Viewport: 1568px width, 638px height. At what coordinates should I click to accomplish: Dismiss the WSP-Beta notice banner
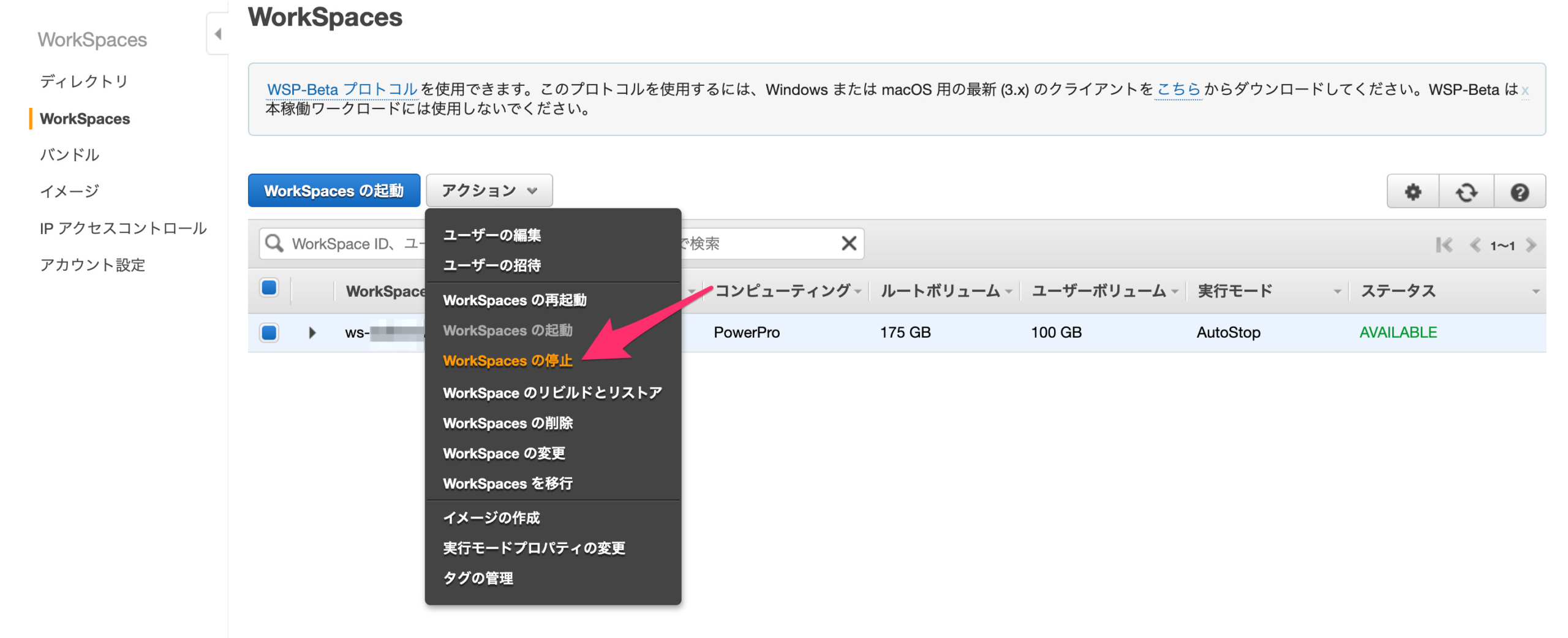1524,90
